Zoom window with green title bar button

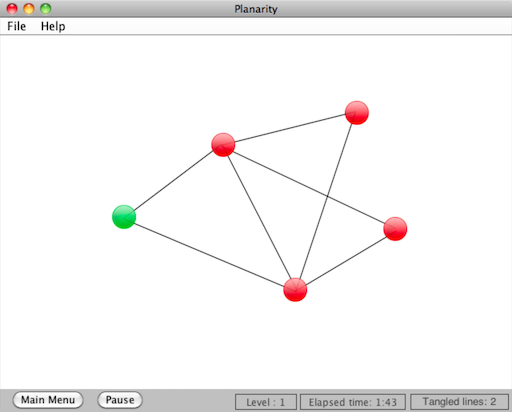46,9
